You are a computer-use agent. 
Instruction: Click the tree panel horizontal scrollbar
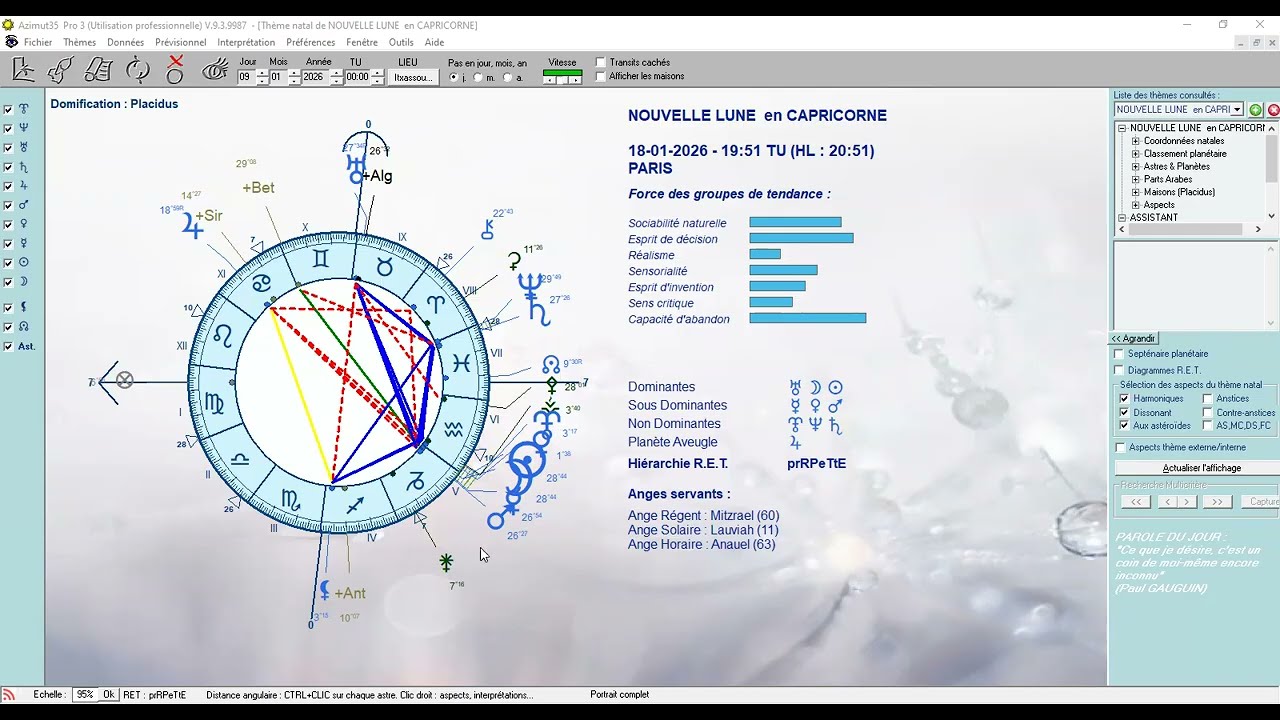(1190, 230)
